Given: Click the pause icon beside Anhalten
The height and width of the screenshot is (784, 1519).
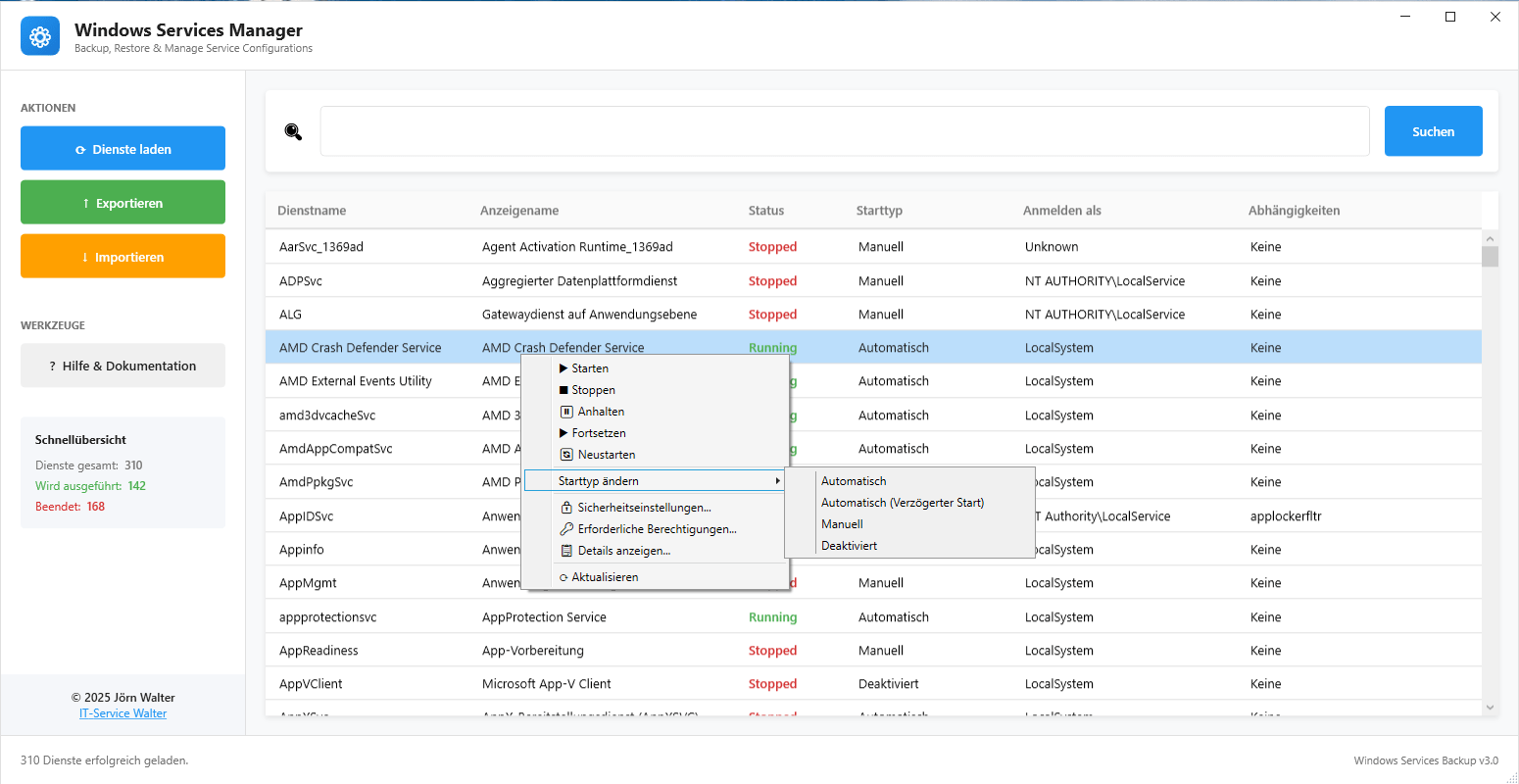Looking at the screenshot, I should (x=566, y=412).
